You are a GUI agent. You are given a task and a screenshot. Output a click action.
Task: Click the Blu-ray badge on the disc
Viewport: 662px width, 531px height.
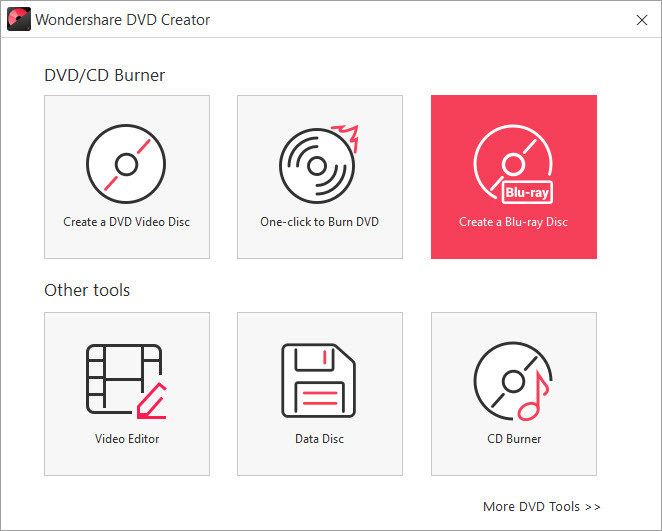[525, 192]
